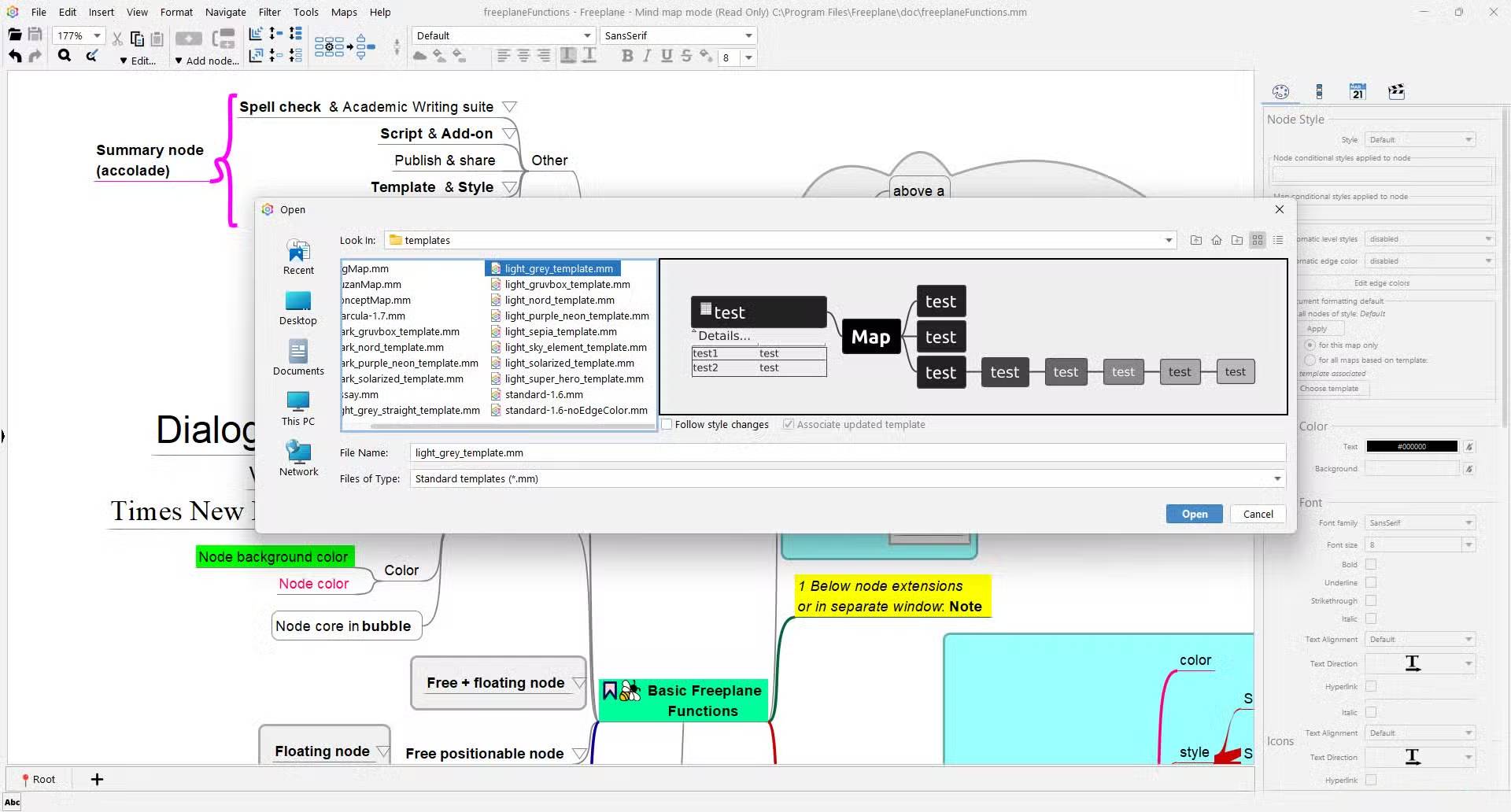Switch file list to details view
The height and width of the screenshot is (812, 1511).
[1278, 240]
